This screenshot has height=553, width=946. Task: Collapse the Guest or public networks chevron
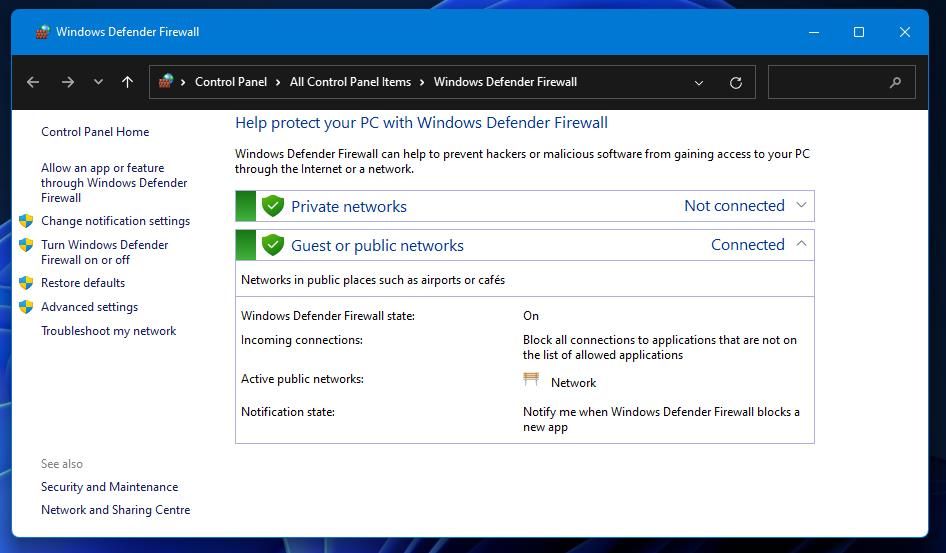click(801, 244)
